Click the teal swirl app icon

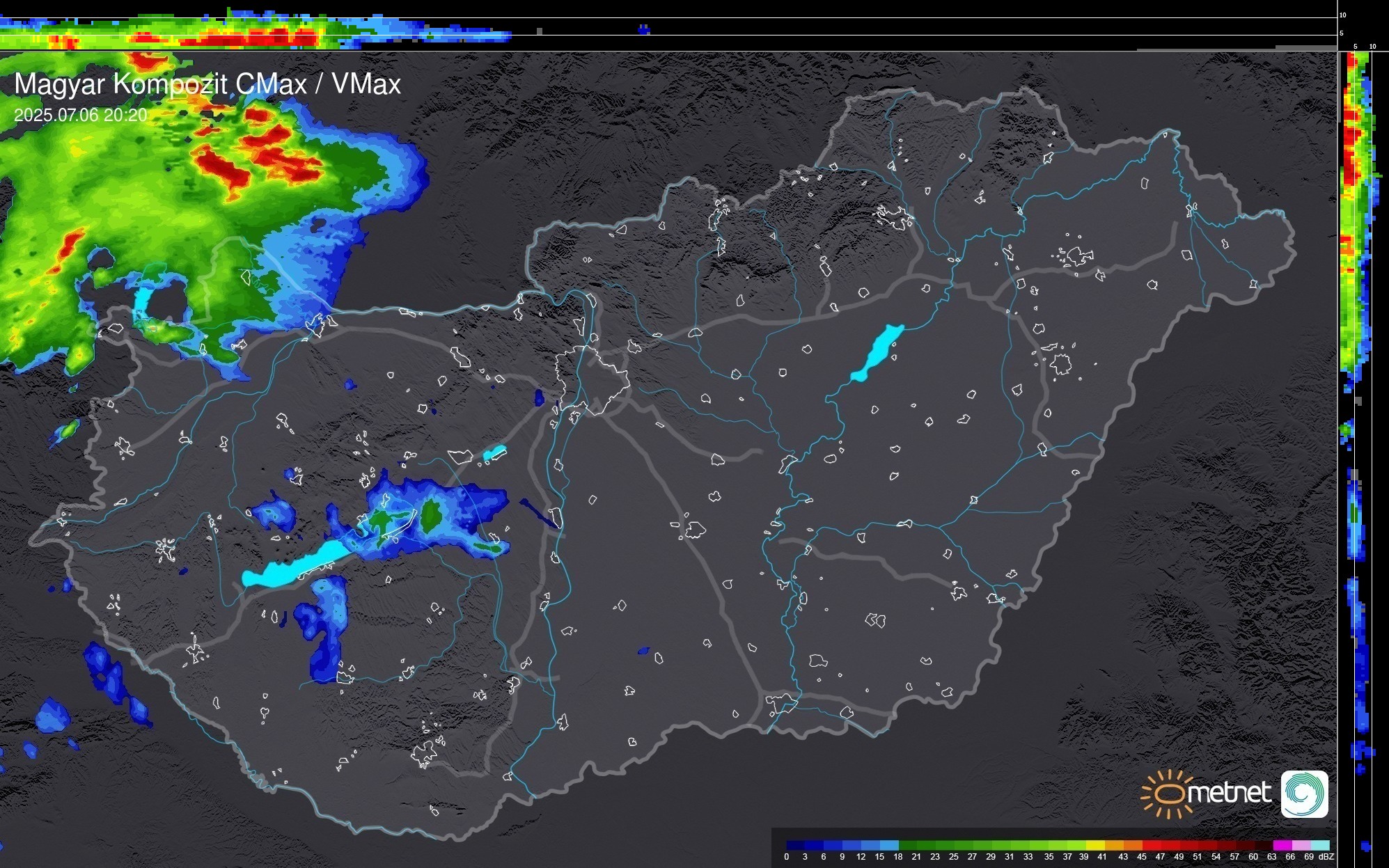(x=1304, y=794)
